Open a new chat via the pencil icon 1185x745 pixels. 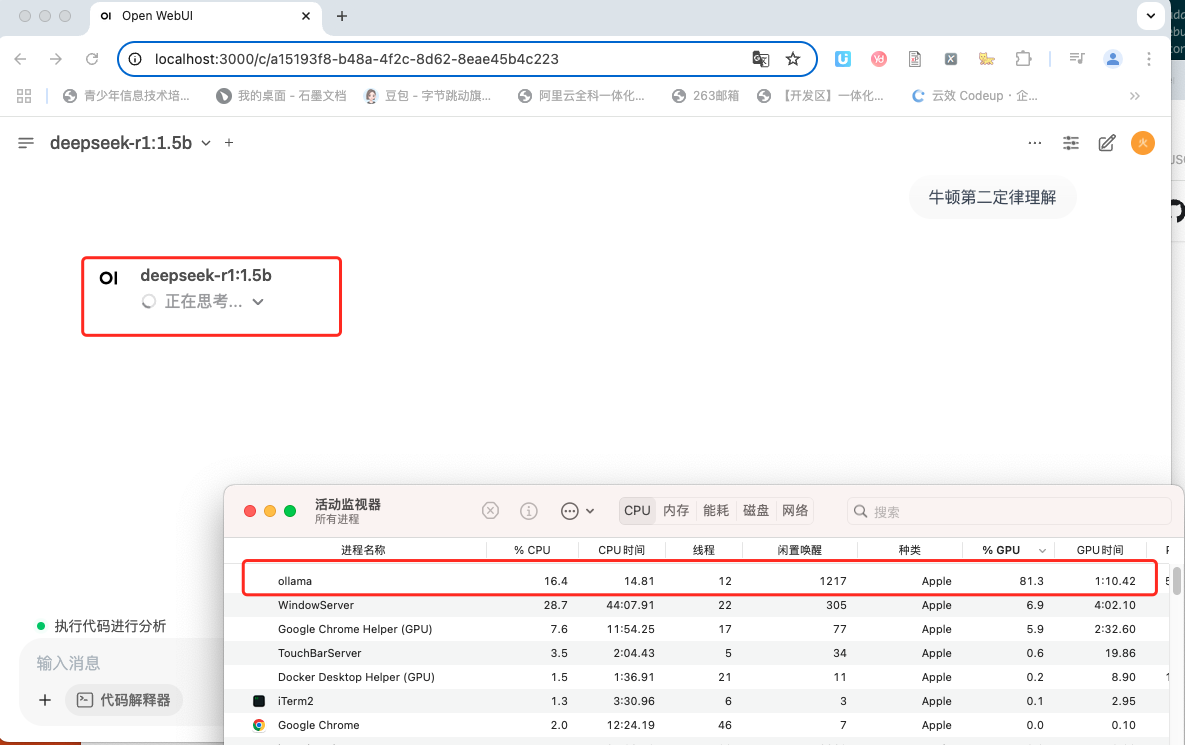click(x=1106, y=143)
